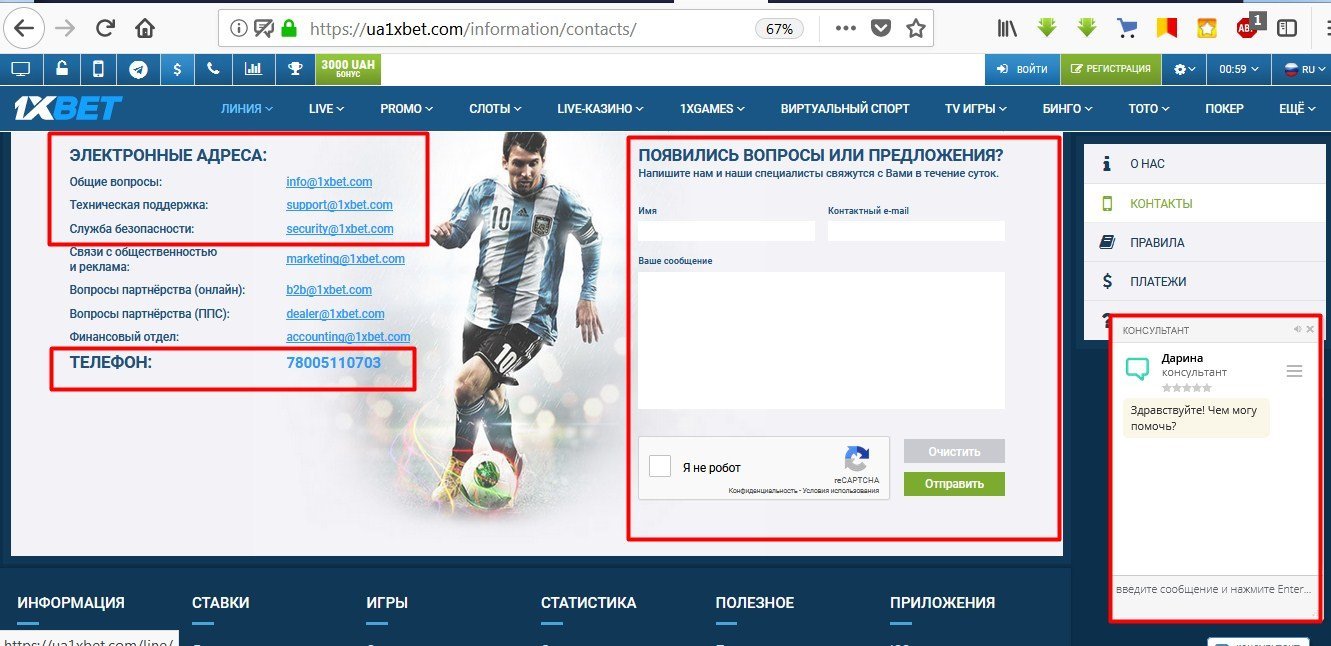
Task: Focus the Имя name field
Action: point(727,231)
